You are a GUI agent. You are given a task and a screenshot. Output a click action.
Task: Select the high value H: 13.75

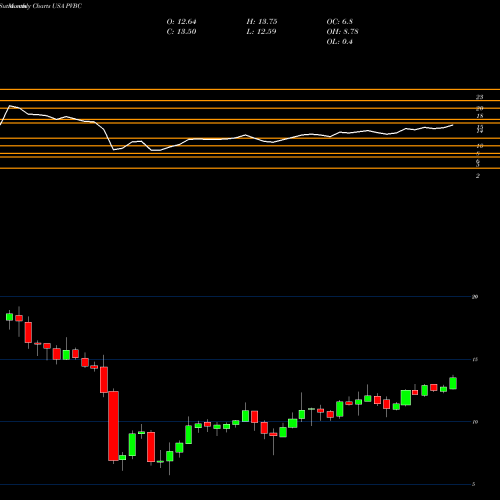tap(262, 22)
